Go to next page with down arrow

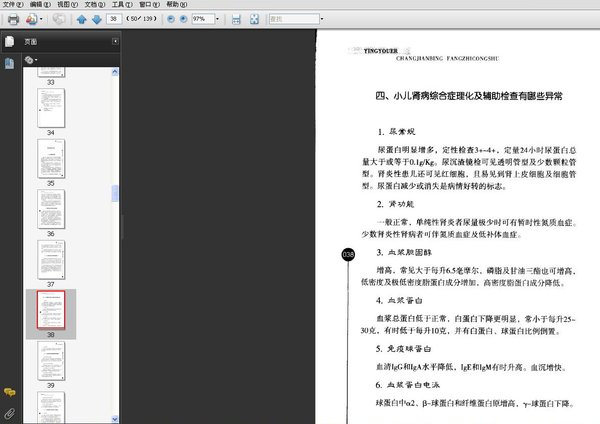96,19
